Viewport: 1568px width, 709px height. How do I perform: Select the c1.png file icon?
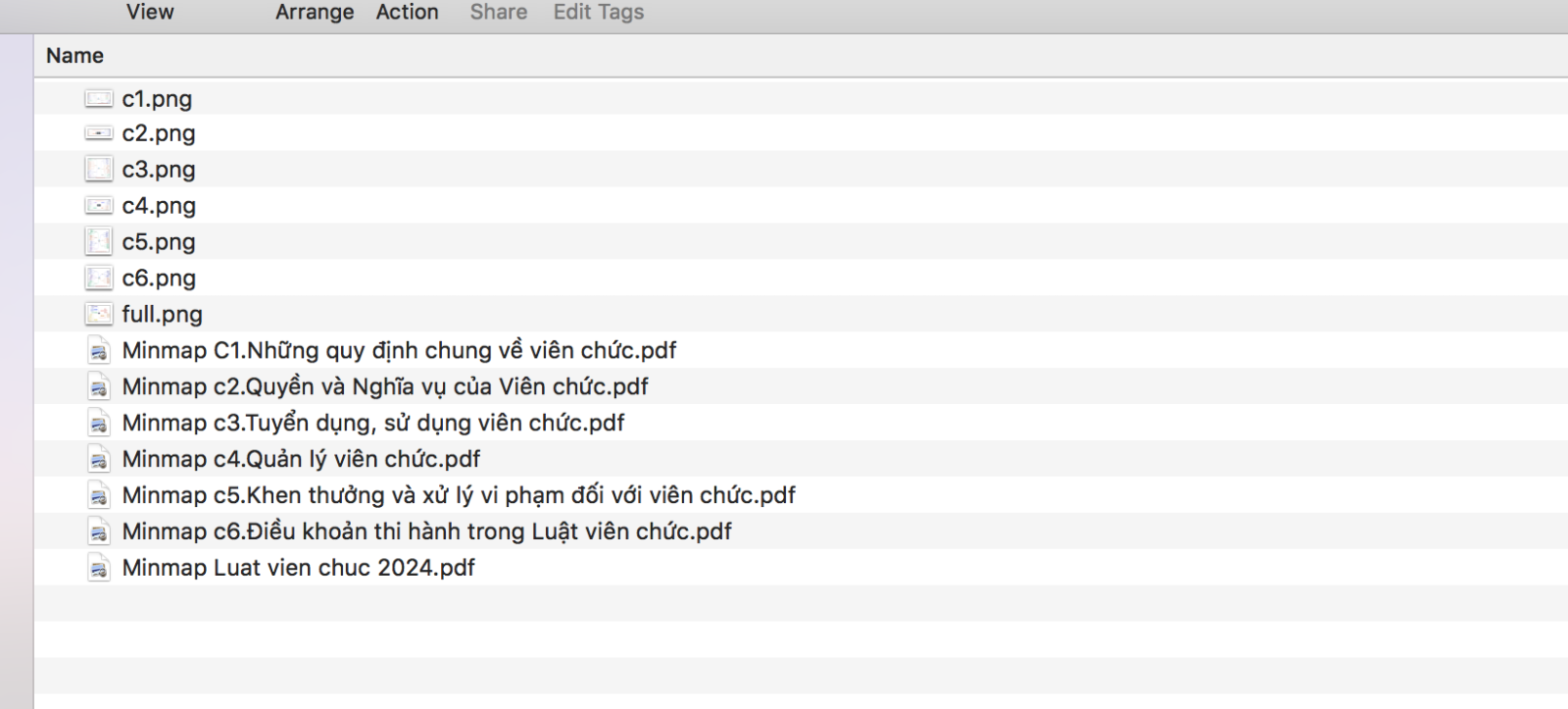coord(98,98)
